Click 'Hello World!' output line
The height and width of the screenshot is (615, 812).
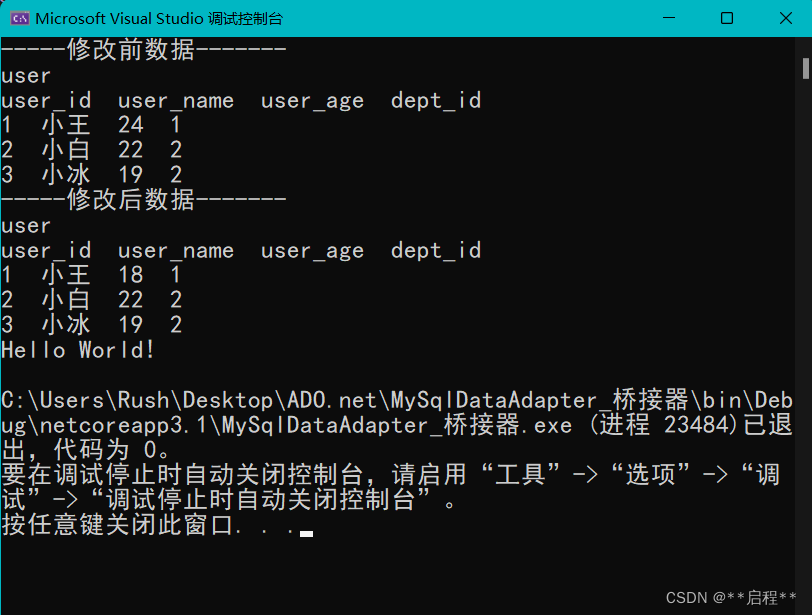click(78, 350)
